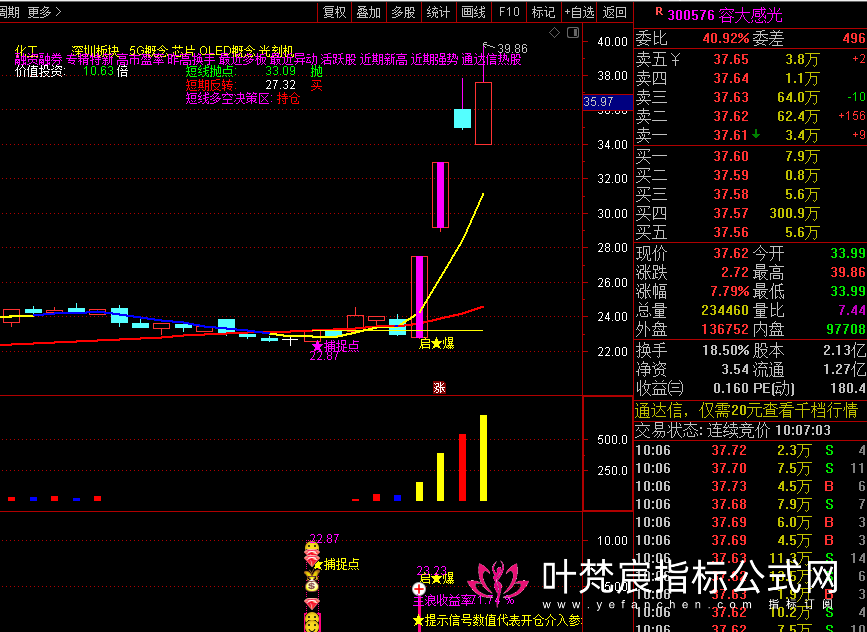Image resolution: width=867 pixels, height=632 pixels.
Task: Click the 39.86 high price flag marker
Action: [x=505, y=49]
